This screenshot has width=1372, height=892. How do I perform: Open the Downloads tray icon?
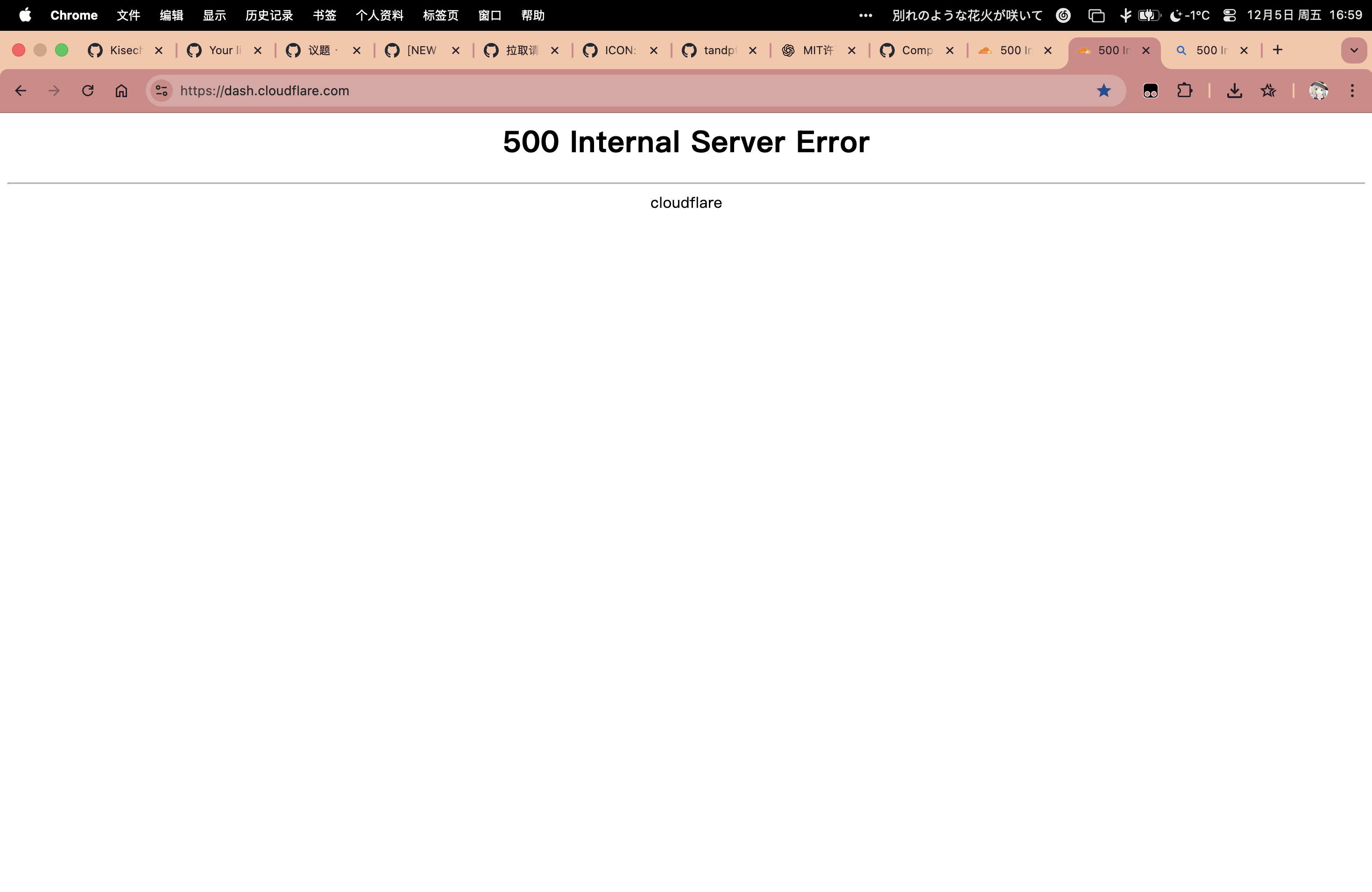pos(1234,91)
